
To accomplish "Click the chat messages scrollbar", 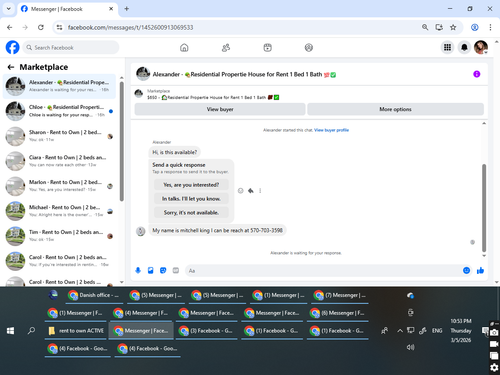I will [484, 207].
